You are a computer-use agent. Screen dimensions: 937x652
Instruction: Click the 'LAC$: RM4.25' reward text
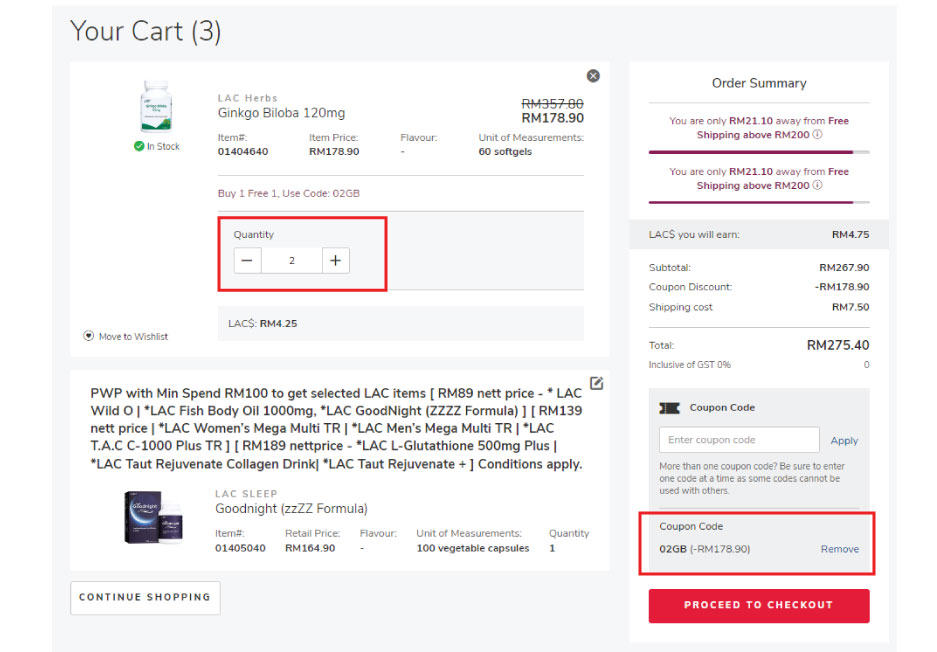262,323
